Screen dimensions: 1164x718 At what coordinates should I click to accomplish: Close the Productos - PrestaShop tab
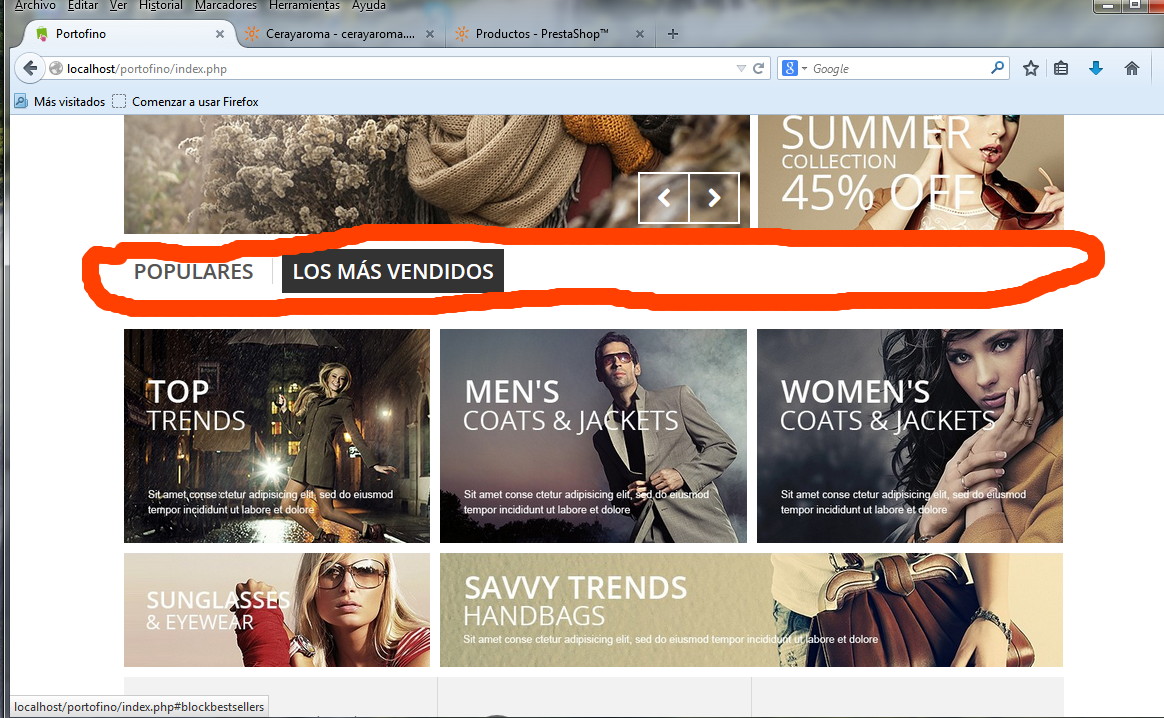coord(640,33)
